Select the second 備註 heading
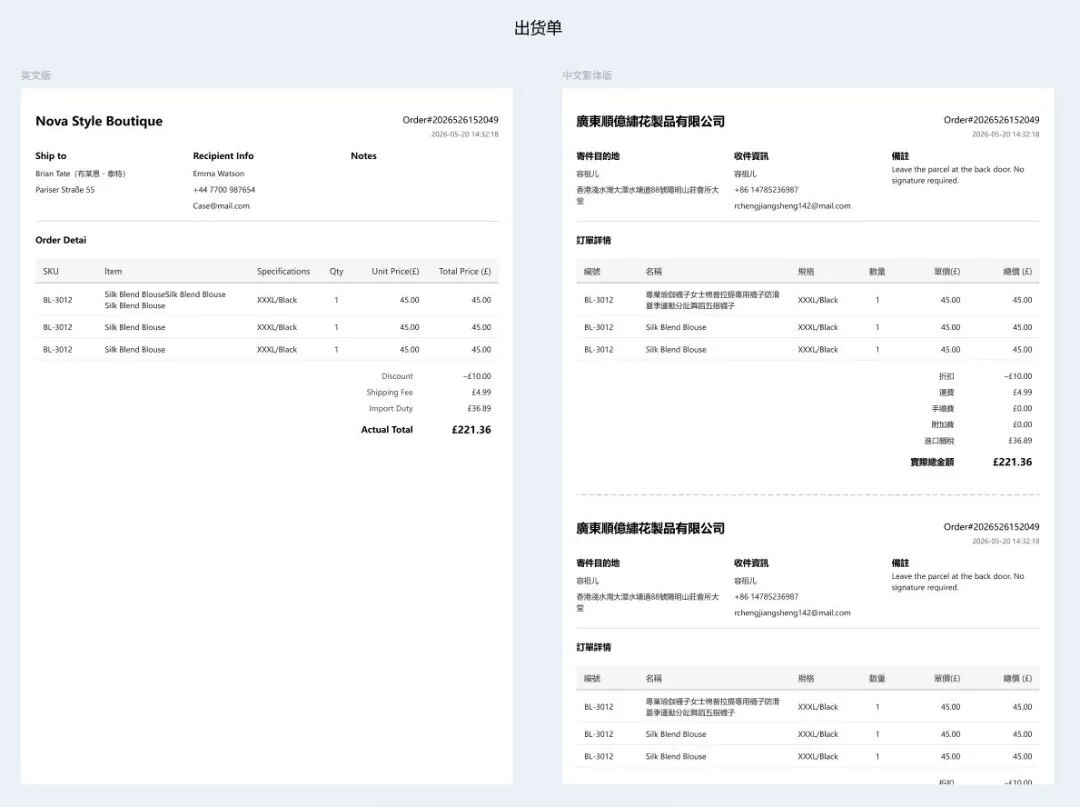 coord(900,563)
